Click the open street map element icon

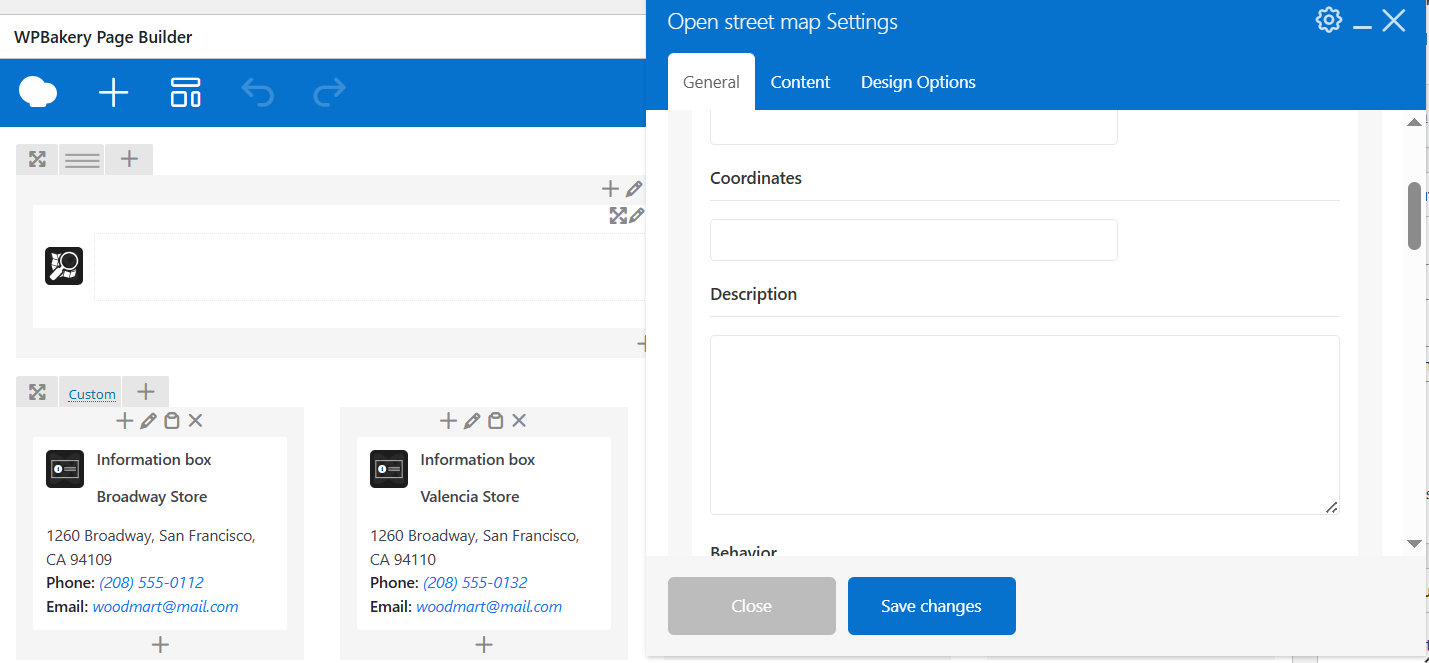click(x=64, y=266)
